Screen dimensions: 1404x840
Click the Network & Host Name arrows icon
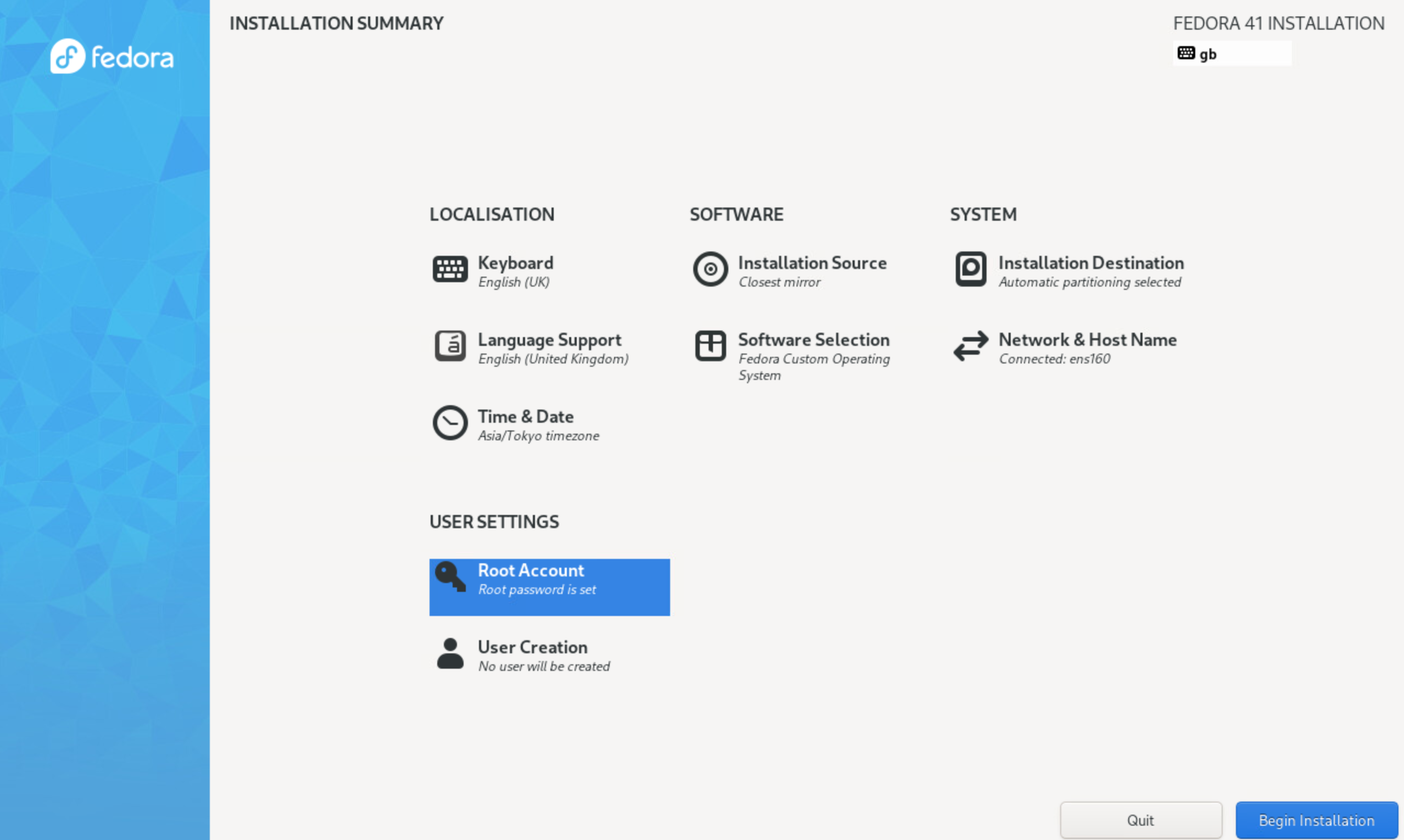[x=970, y=346]
